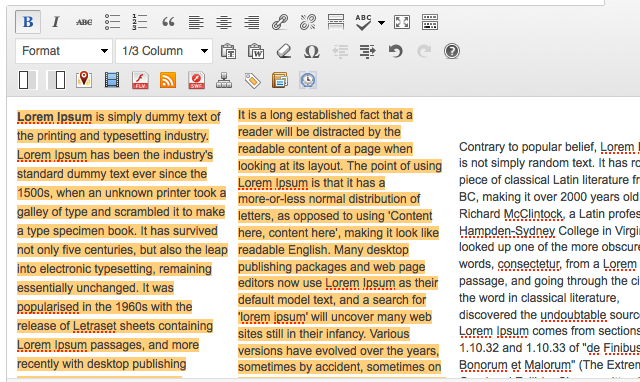Open spellchecker language dropdown arrow
This screenshot has height=382, width=640.
381,23
